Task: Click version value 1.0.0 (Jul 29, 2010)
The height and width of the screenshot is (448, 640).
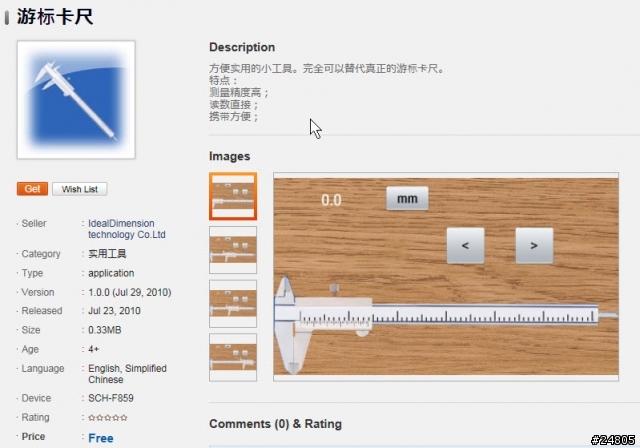Action: tap(129, 293)
